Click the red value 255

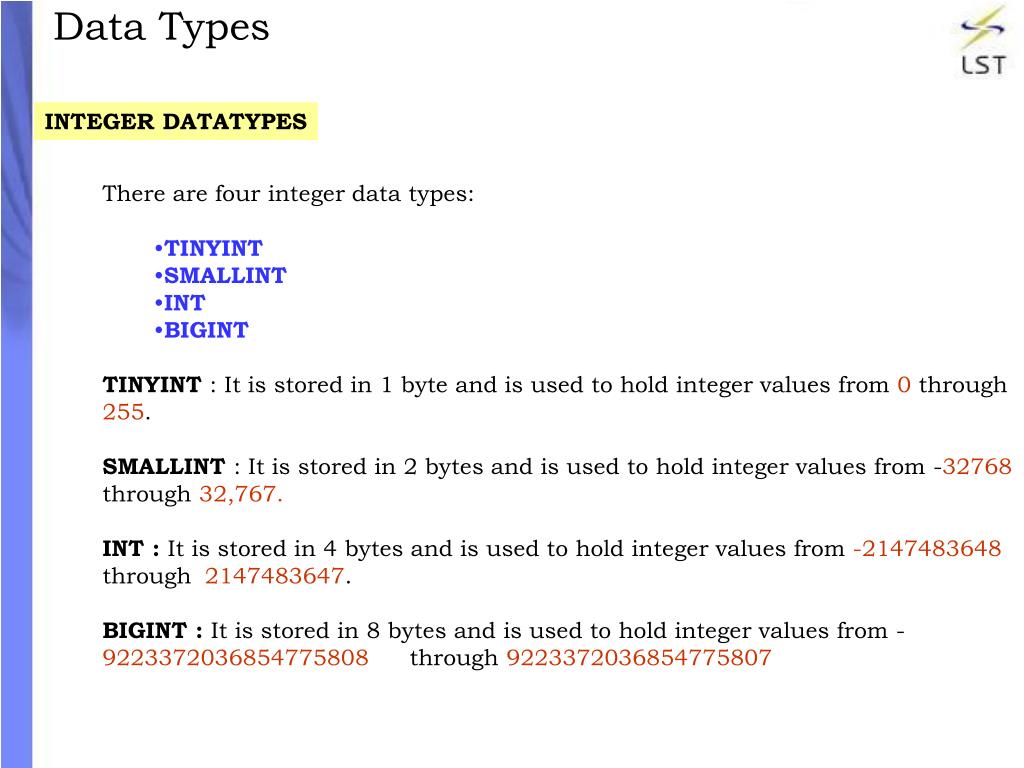click(x=123, y=412)
